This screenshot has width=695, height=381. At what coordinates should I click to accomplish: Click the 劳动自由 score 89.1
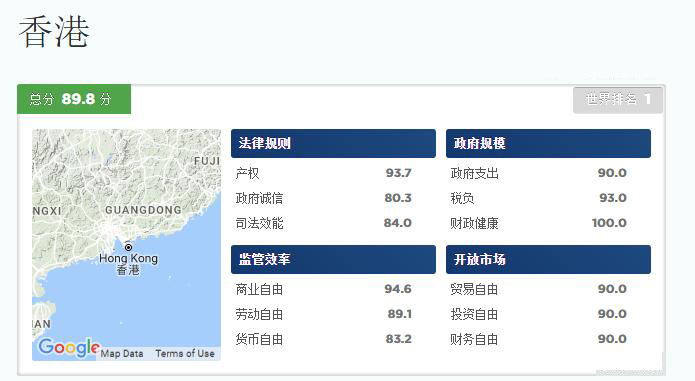399,314
